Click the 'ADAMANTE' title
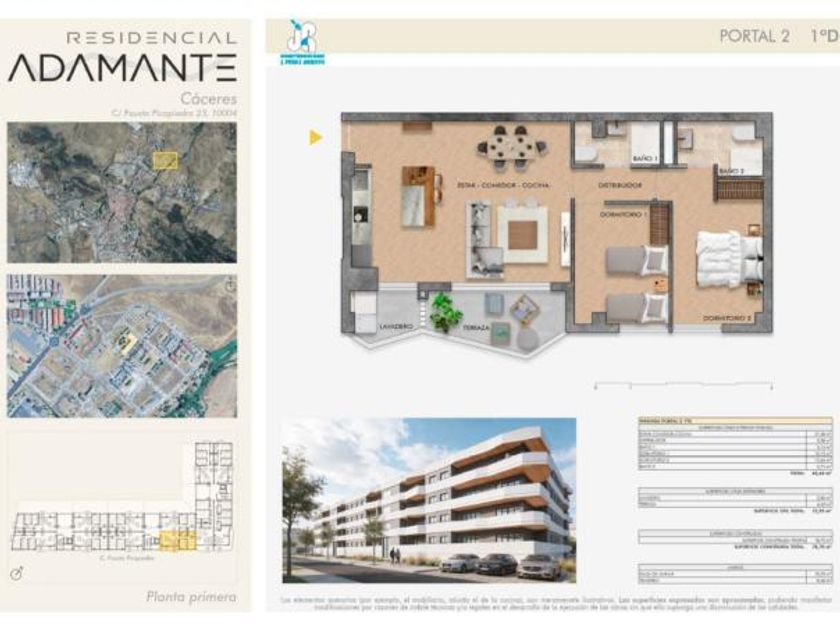The image size is (840, 630). coord(122,68)
